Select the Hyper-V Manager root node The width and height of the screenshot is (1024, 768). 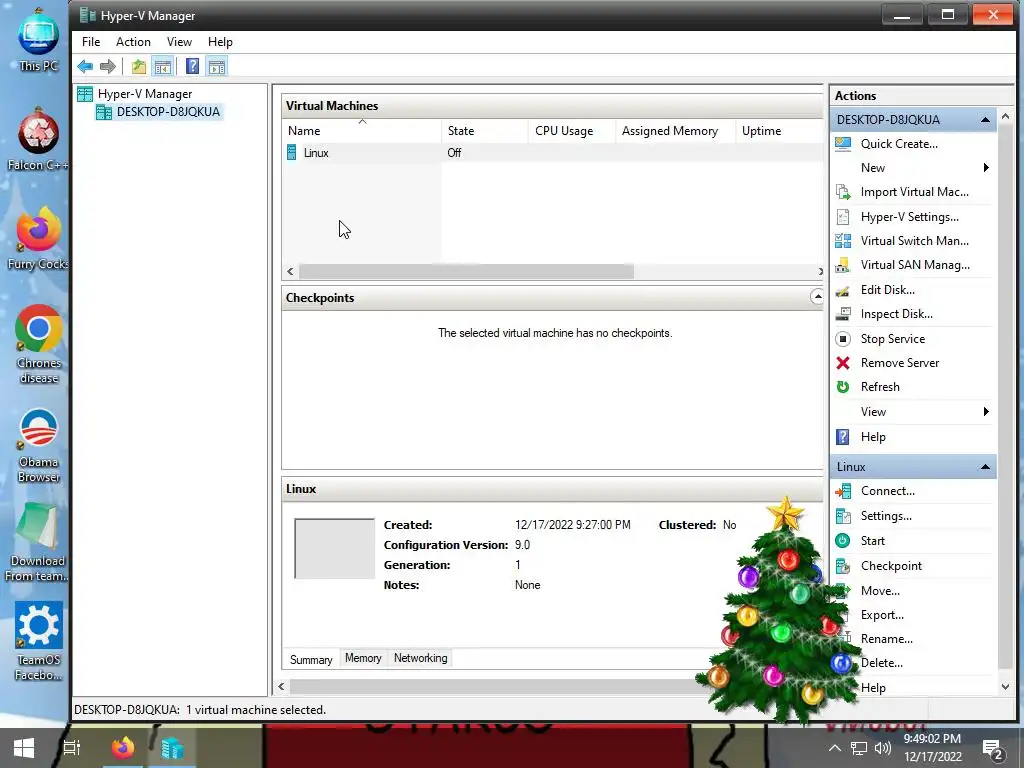click(x=145, y=94)
